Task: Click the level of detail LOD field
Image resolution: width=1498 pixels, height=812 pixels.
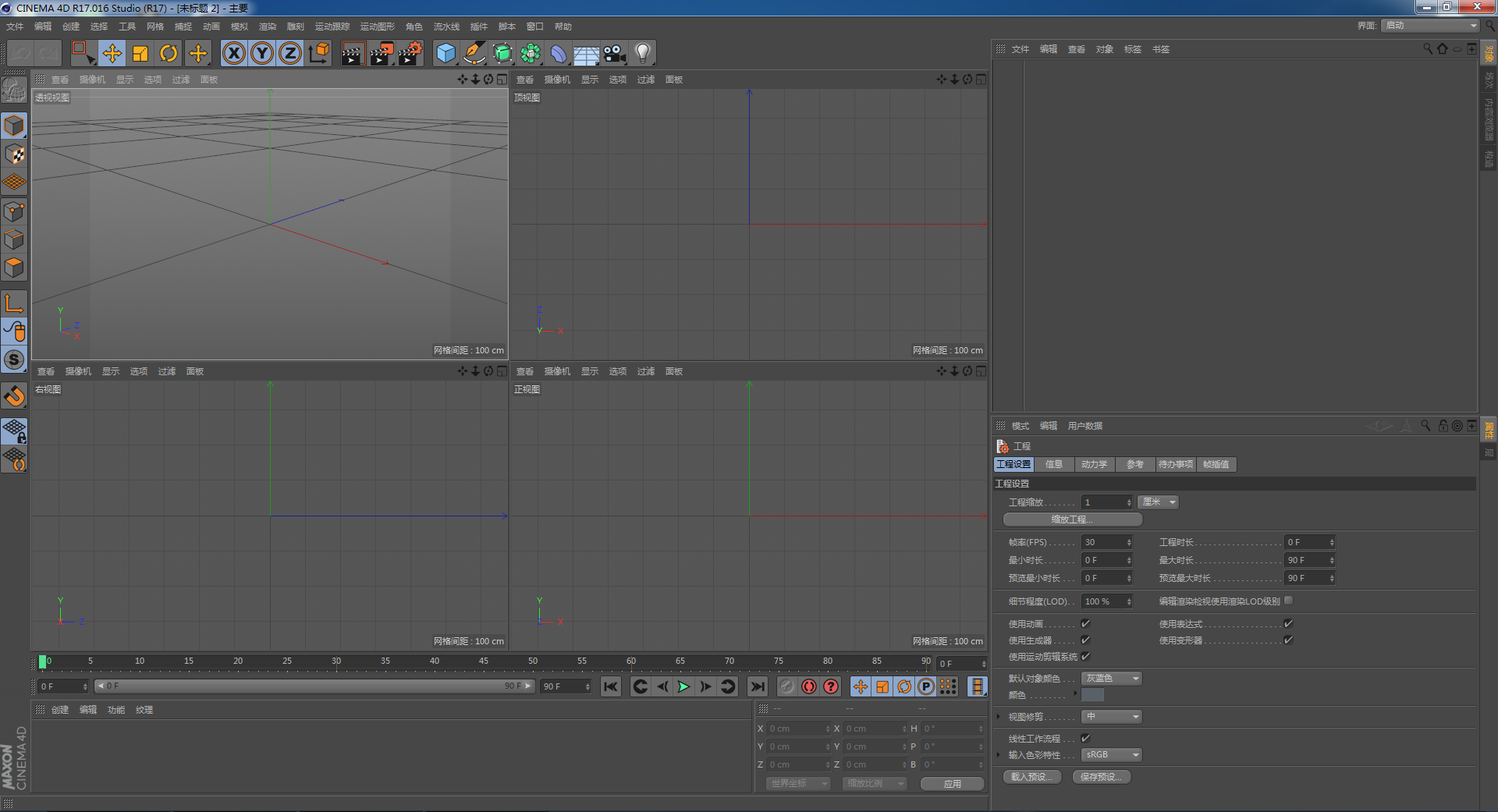Action: pos(1106,601)
